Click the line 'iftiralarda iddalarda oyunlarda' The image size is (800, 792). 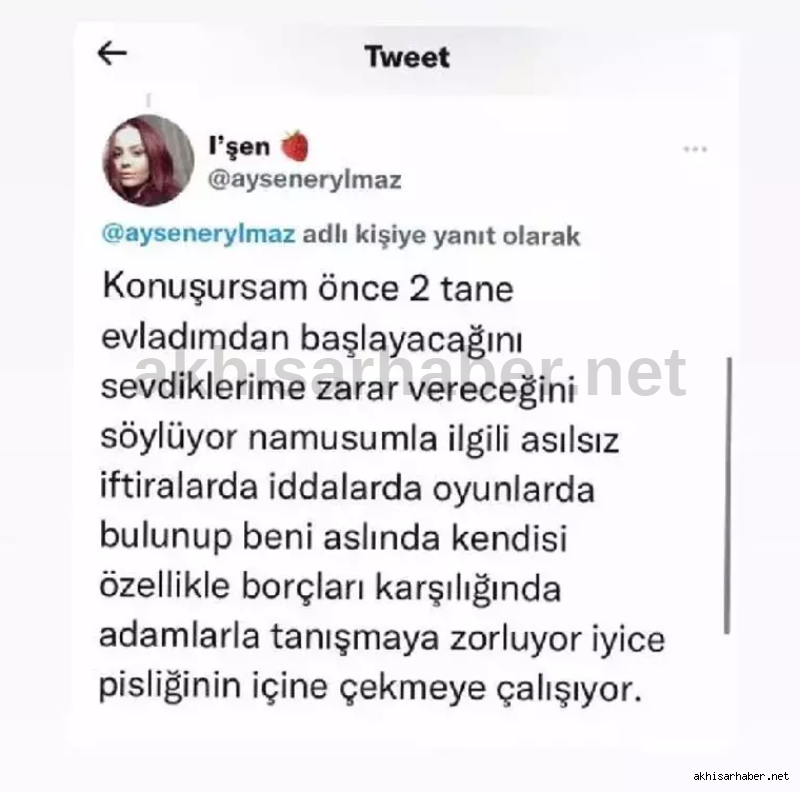[347, 489]
